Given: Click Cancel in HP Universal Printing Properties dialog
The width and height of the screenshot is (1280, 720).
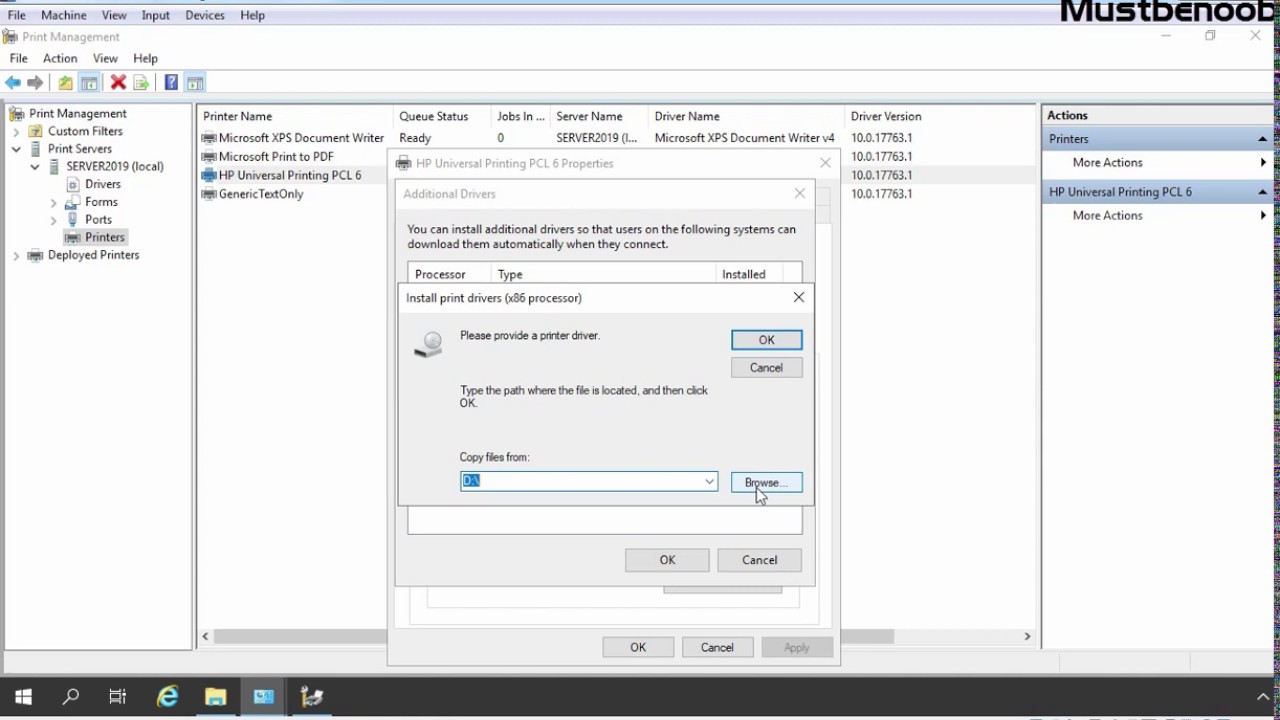Looking at the screenshot, I should click(x=717, y=647).
